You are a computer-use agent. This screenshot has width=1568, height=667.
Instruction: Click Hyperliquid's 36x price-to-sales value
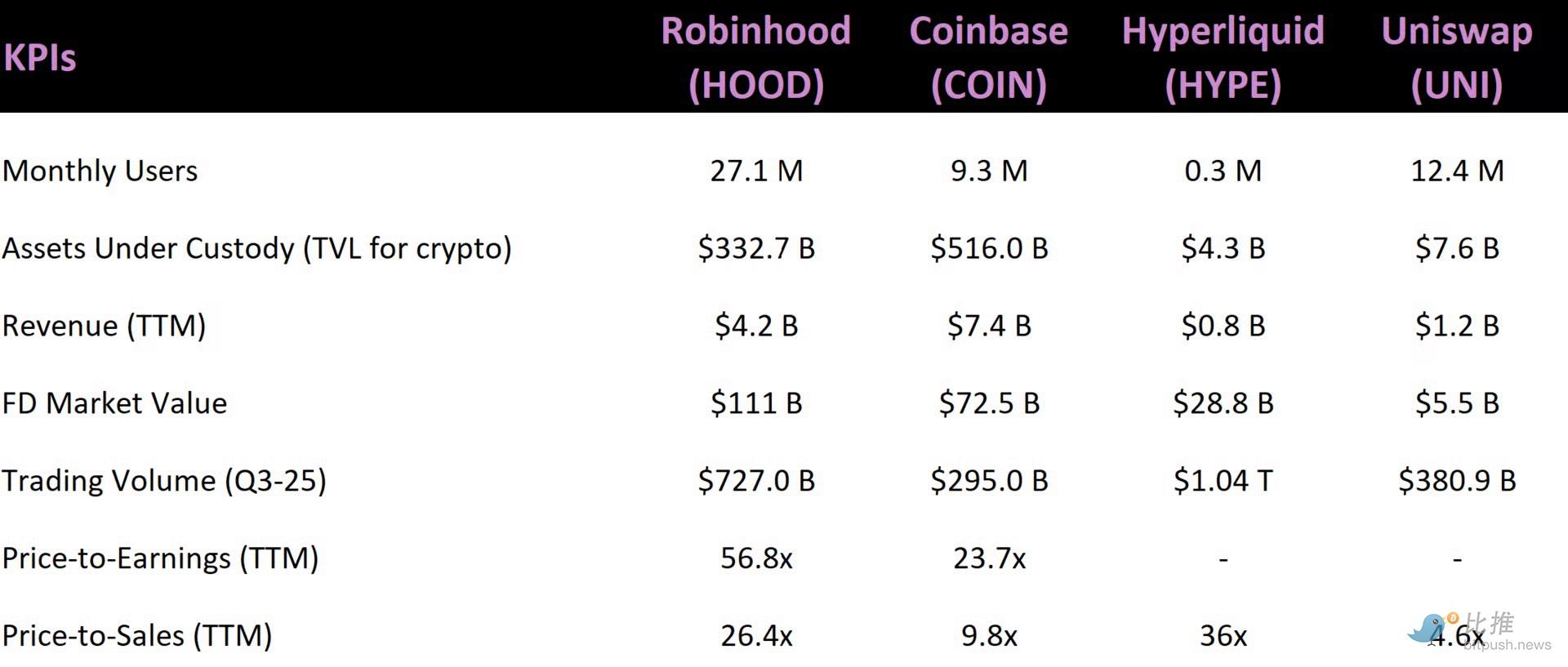coord(1223,636)
